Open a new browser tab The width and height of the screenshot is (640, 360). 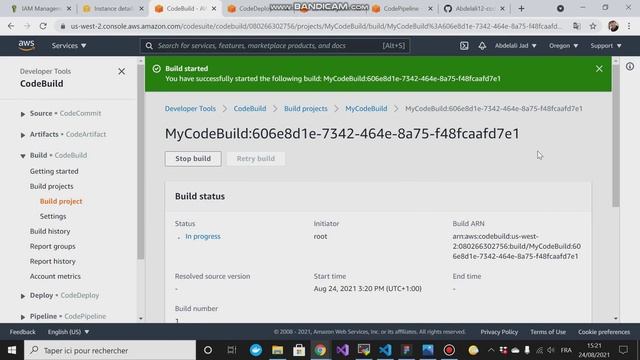(x=521, y=9)
